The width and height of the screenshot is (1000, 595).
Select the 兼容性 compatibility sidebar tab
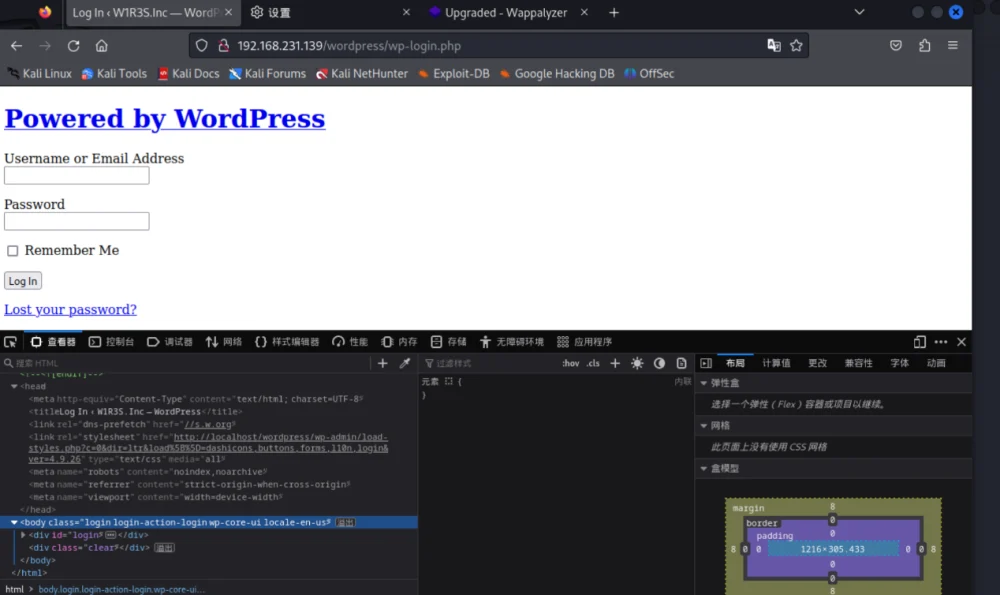(x=858, y=363)
